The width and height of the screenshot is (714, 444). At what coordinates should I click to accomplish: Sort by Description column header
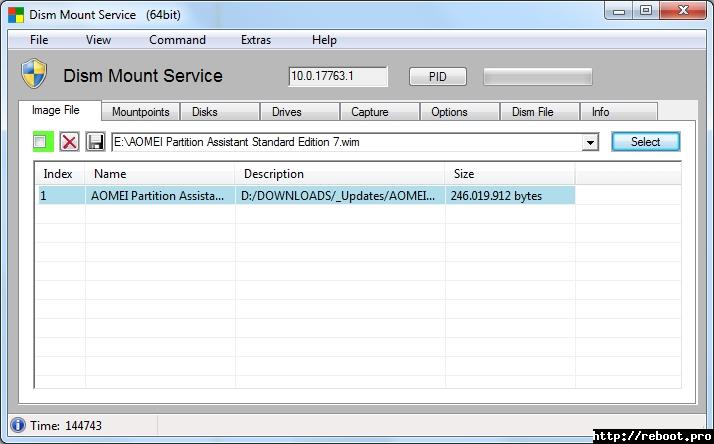tap(340, 174)
